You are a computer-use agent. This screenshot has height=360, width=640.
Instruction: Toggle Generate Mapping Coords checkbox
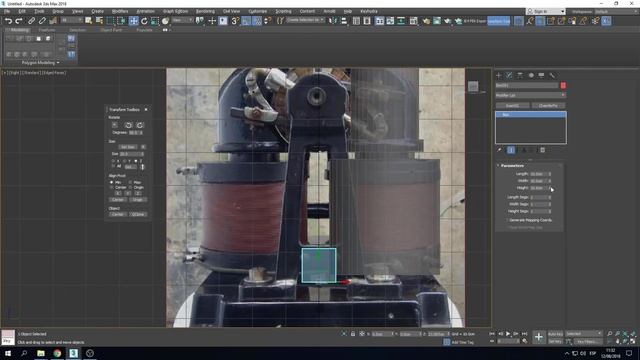507,220
